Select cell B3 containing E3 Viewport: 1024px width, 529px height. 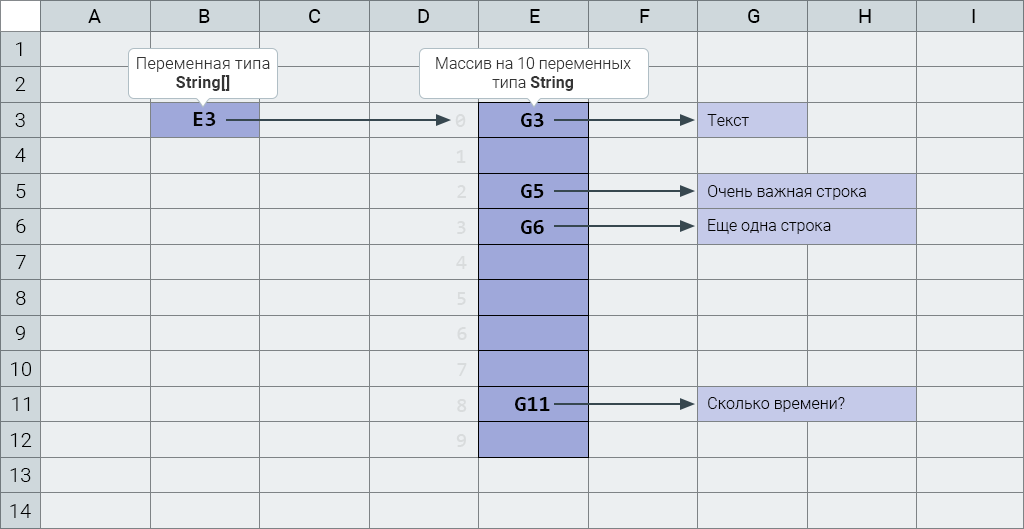pyautogui.click(x=205, y=120)
